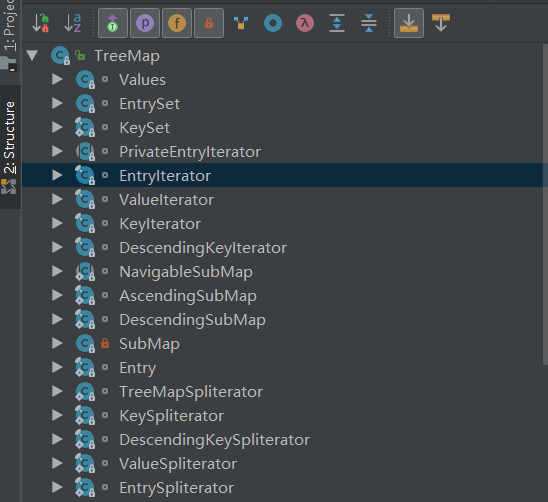Click Group Methods by Defining Type icon
548x502 pixels.
click(241, 23)
